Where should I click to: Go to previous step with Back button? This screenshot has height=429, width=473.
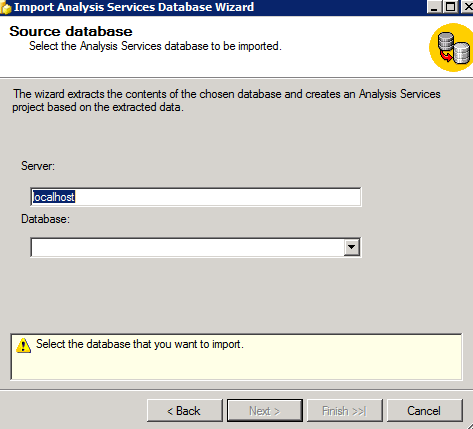184,411
